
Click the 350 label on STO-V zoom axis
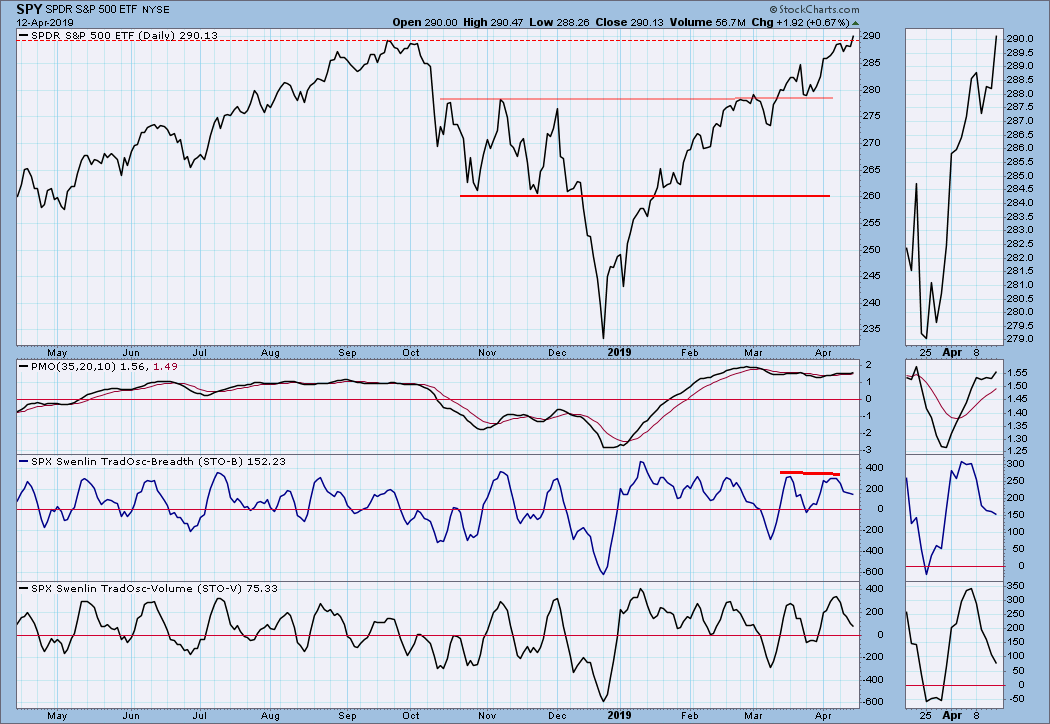[1015, 585]
